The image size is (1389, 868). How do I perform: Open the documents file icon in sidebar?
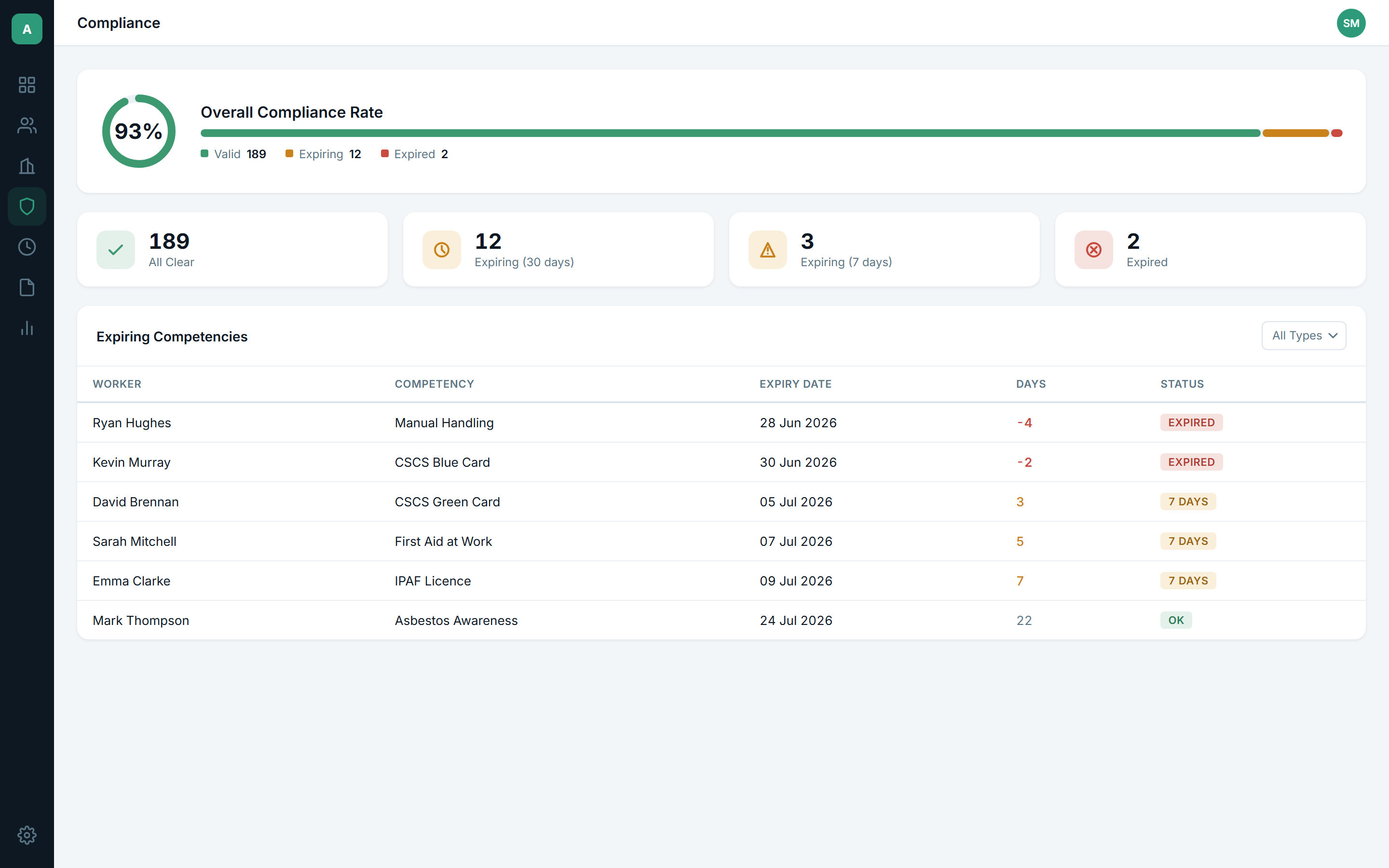pyautogui.click(x=27, y=287)
